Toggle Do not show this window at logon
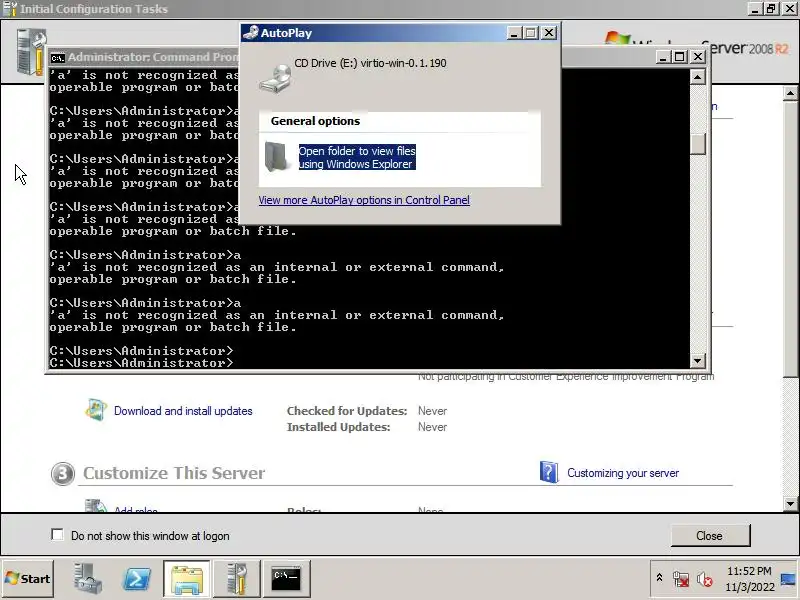 (57, 535)
